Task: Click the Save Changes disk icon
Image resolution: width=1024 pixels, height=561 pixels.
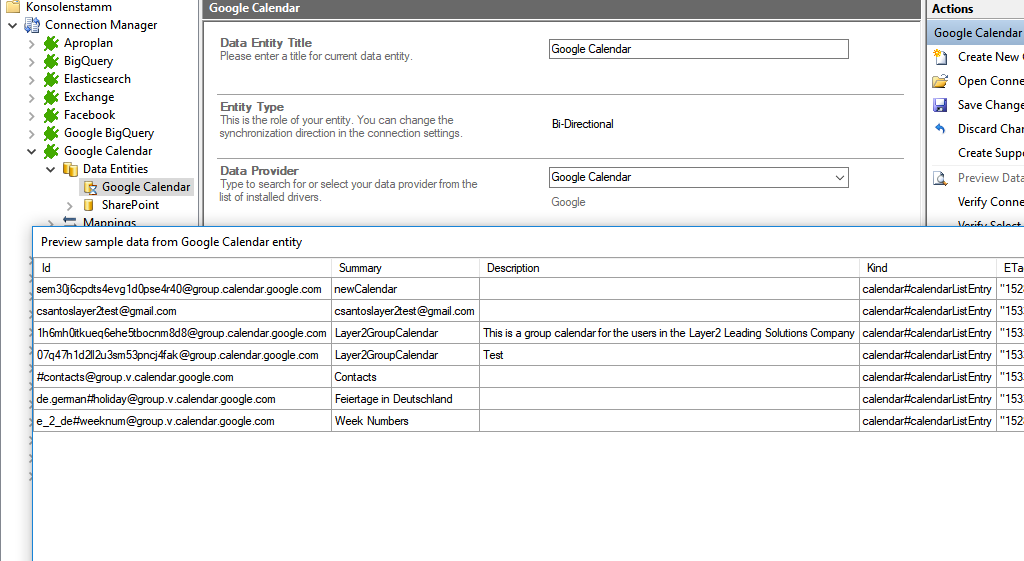Action: click(x=940, y=105)
